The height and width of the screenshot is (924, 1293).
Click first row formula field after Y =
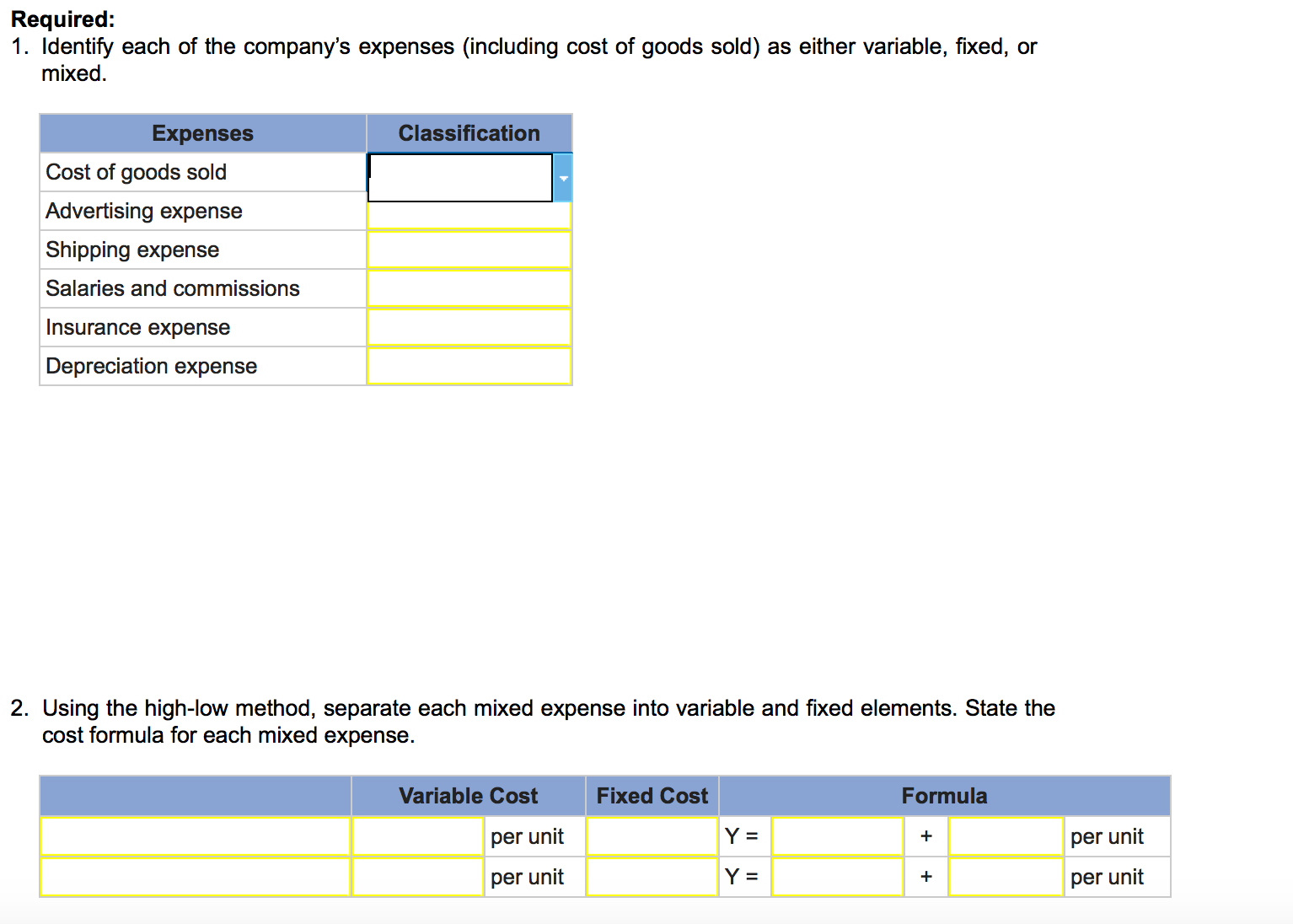tap(838, 836)
